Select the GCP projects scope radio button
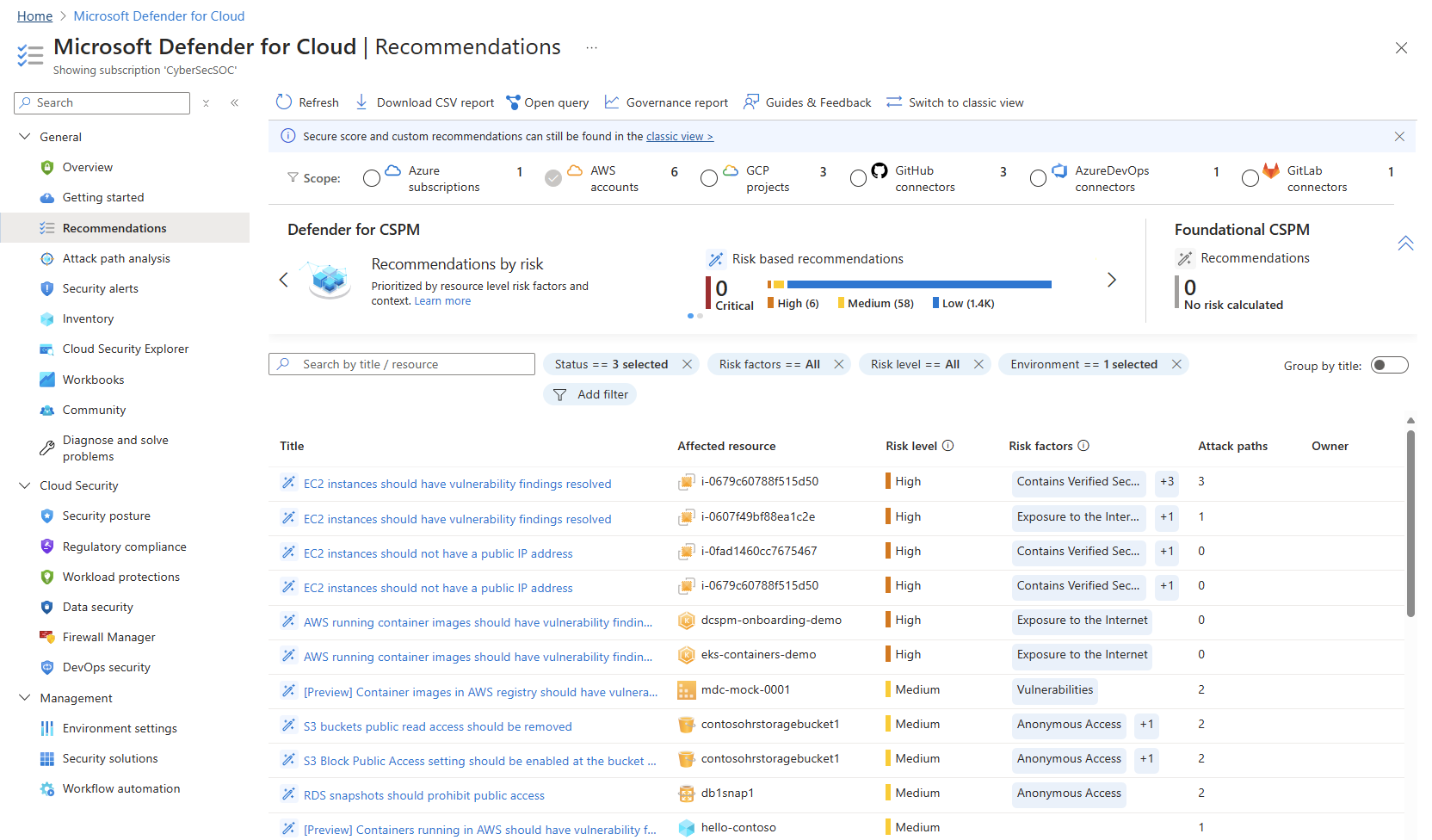The image size is (1432, 840). 709,178
